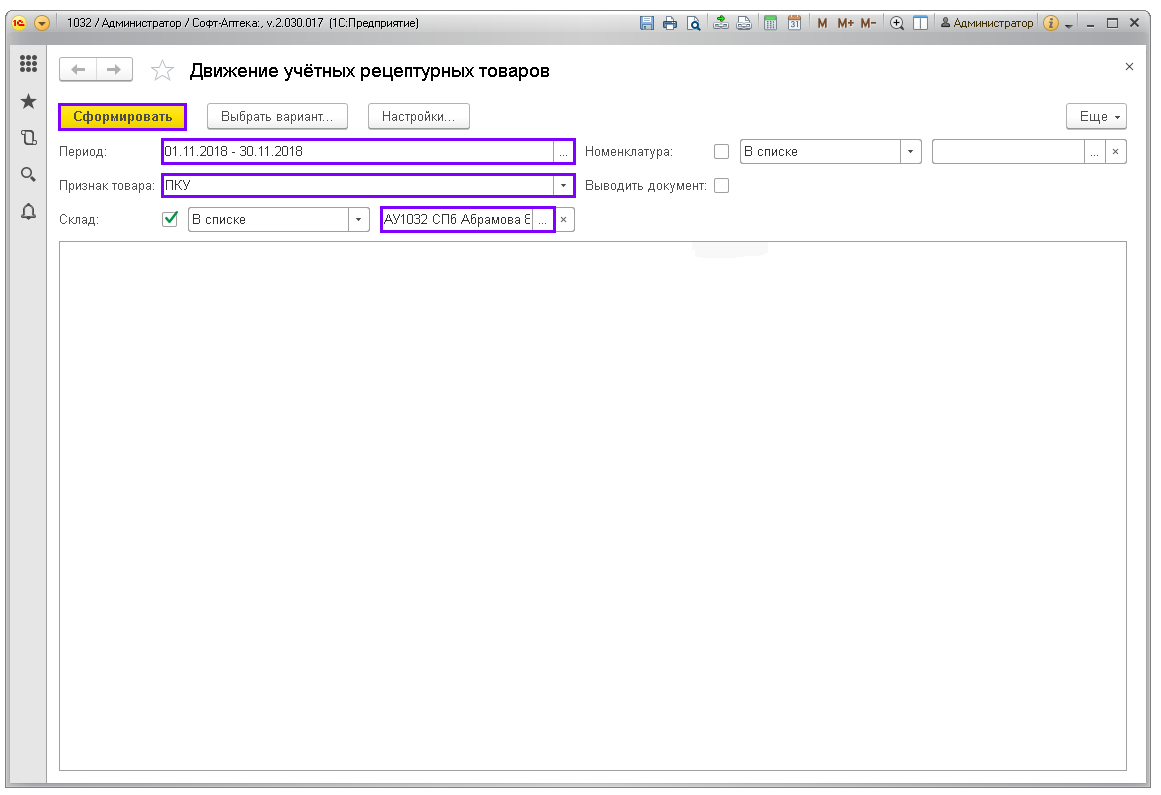Open Favorites star in the left sidebar

tap(28, 101)
